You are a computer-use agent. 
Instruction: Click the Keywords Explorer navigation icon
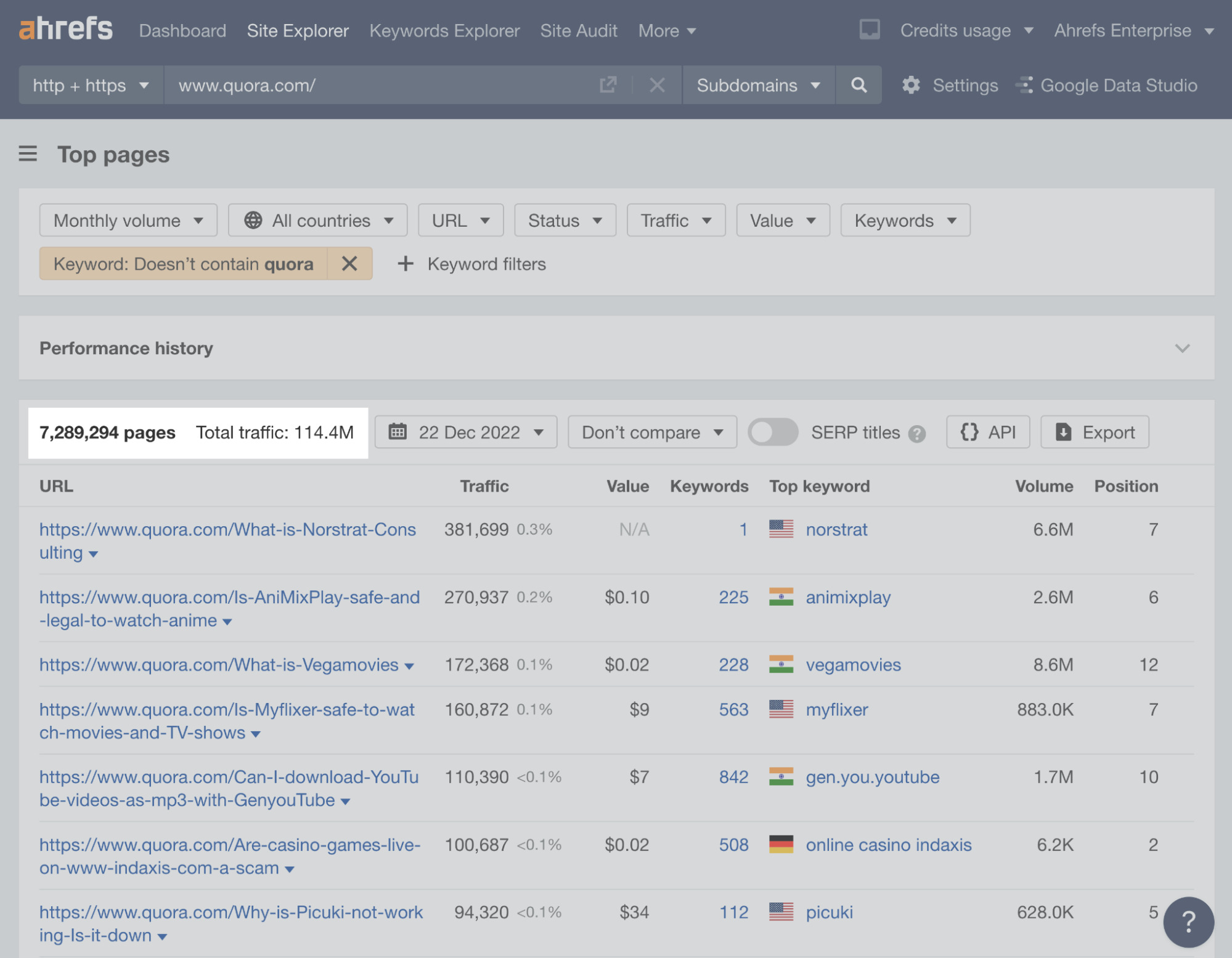[444, 29]
